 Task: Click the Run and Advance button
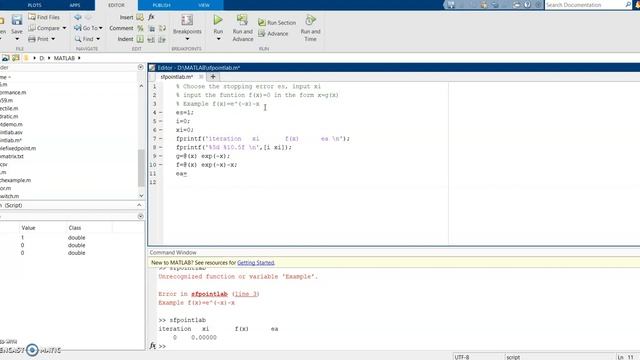242,27
